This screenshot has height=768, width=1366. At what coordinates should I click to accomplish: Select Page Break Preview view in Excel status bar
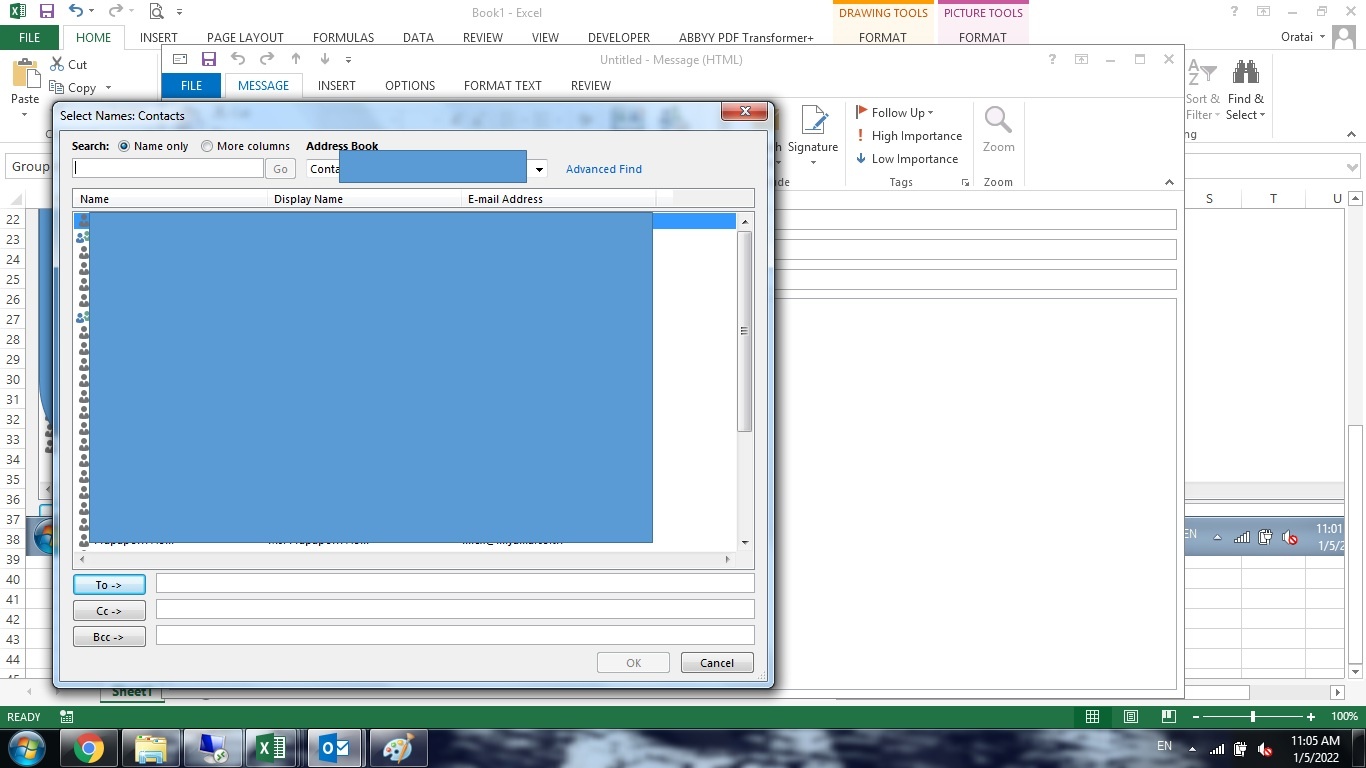click(x=1169, y=716)
